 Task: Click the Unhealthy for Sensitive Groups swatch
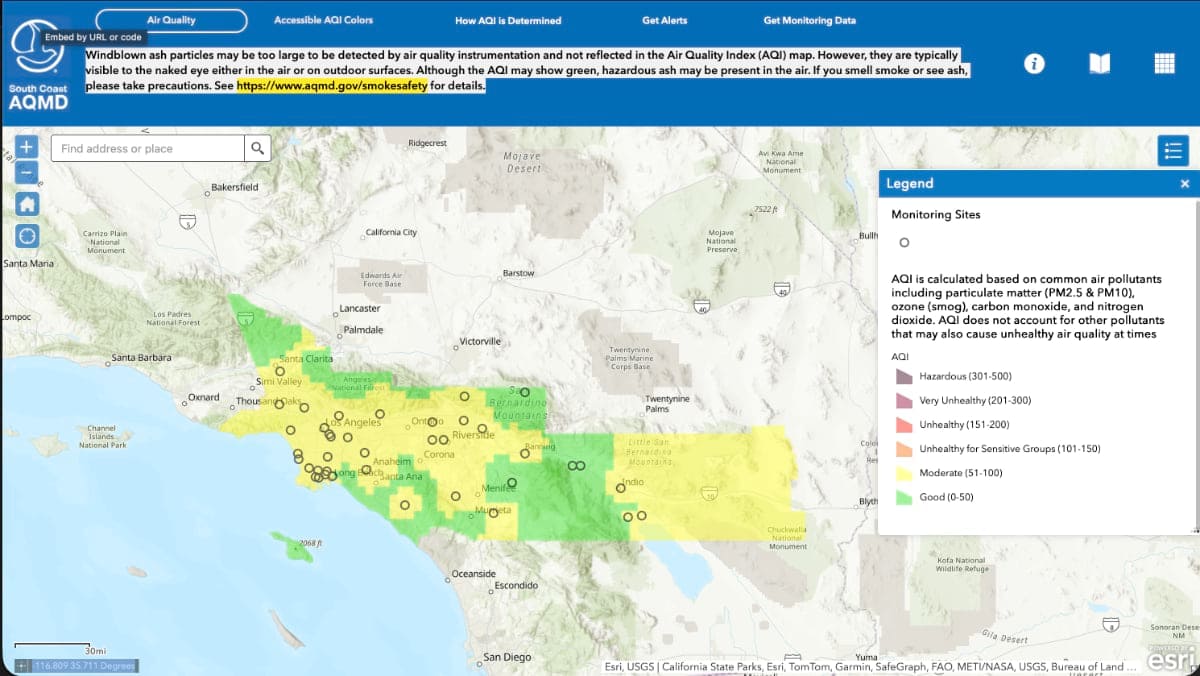pos(903,449)
